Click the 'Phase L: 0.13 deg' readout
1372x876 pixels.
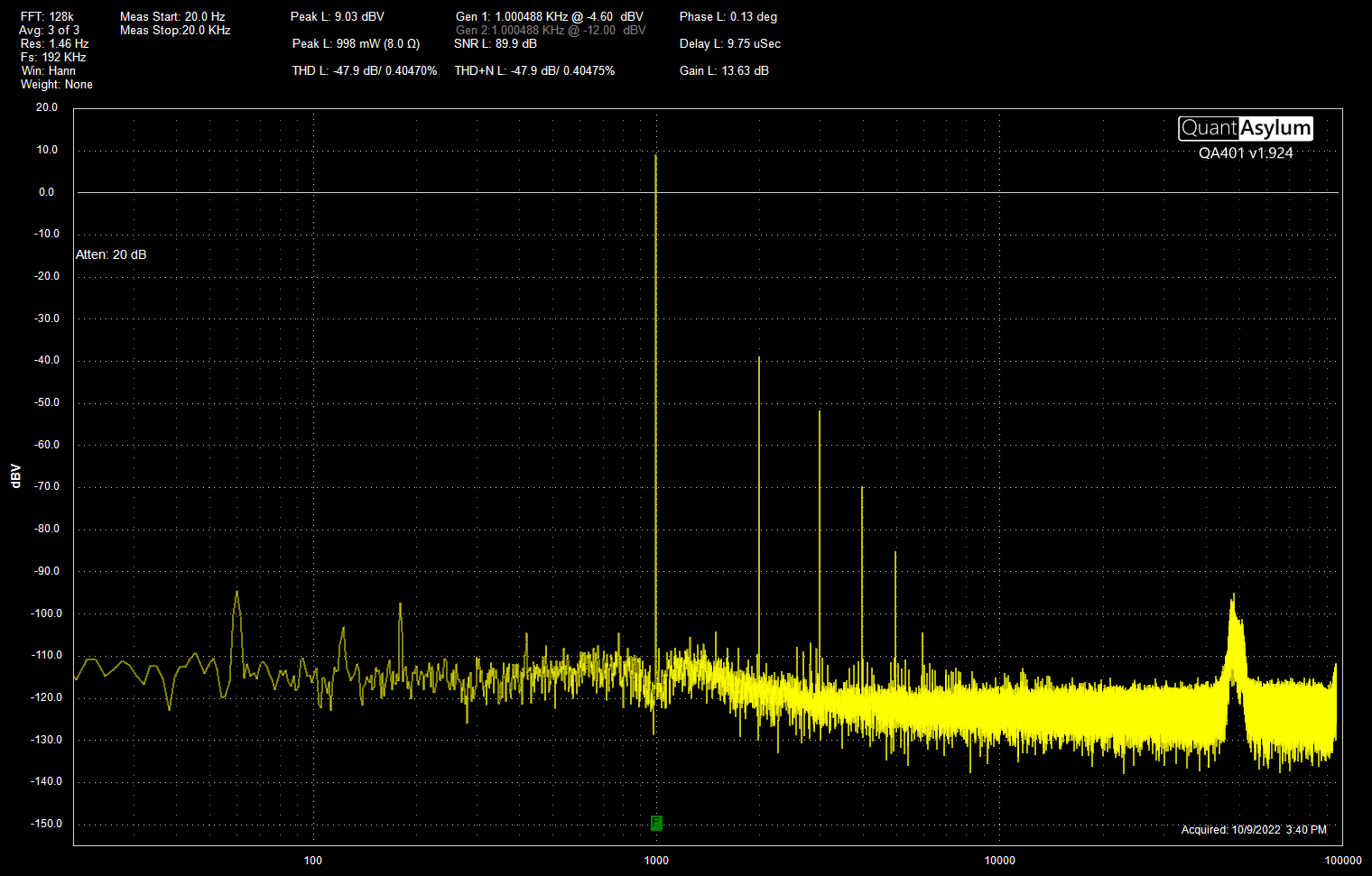pos(728,17)
